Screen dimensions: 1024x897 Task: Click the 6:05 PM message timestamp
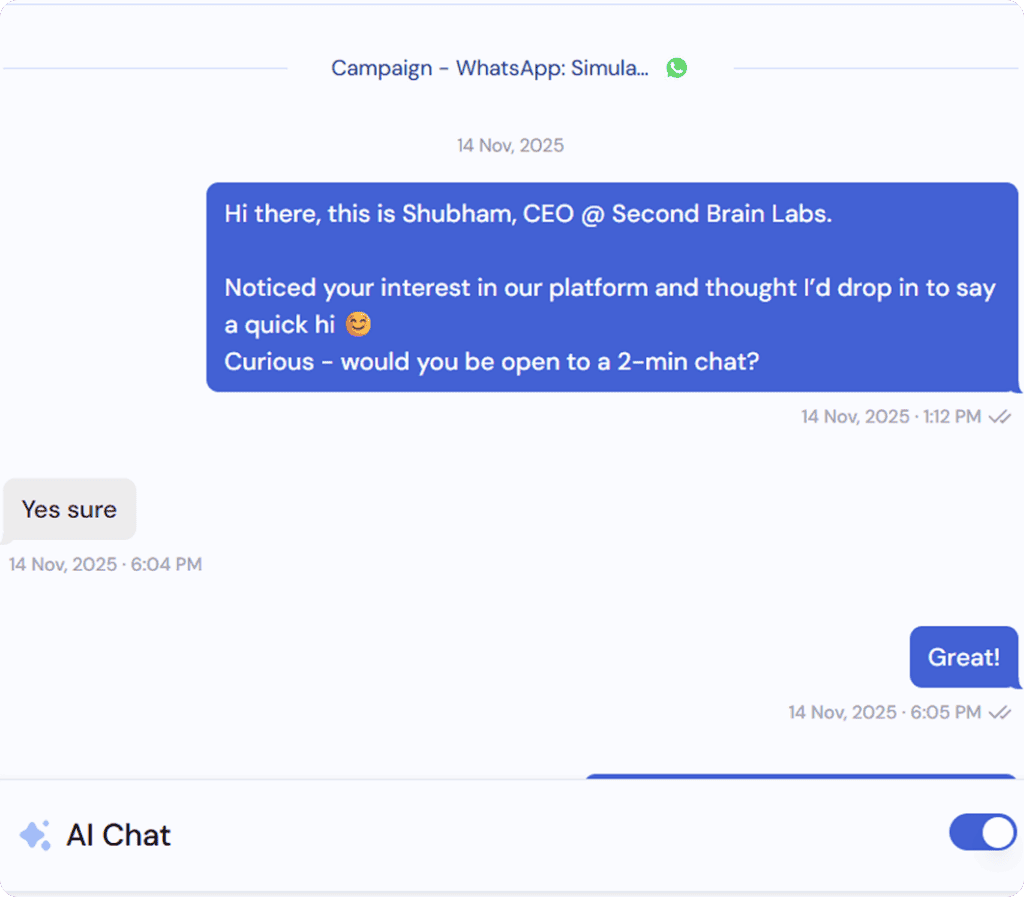coord(884,713)
